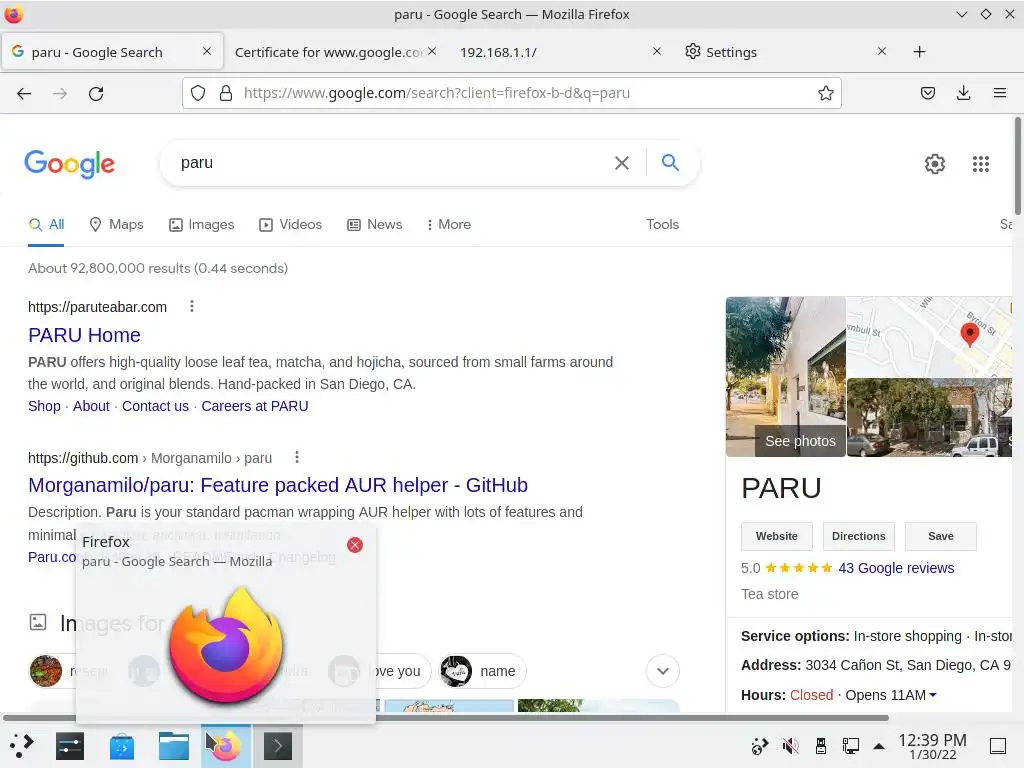Click the vertical page scrollbar
The width and height of the screenshot is (1024, 768).
(1017, 166)
